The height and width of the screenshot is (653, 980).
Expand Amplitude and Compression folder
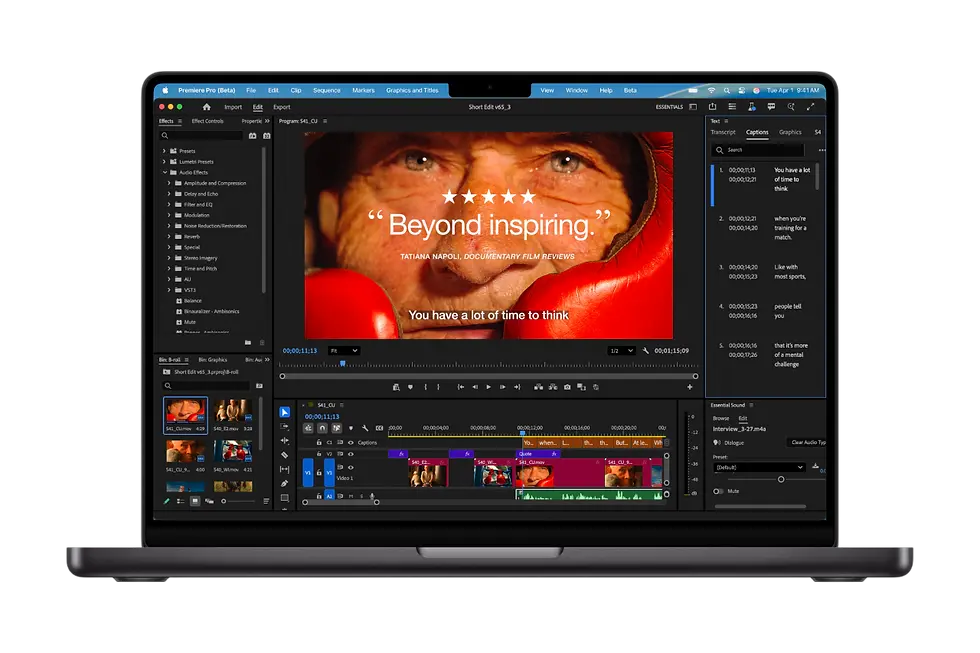(169, 183)
